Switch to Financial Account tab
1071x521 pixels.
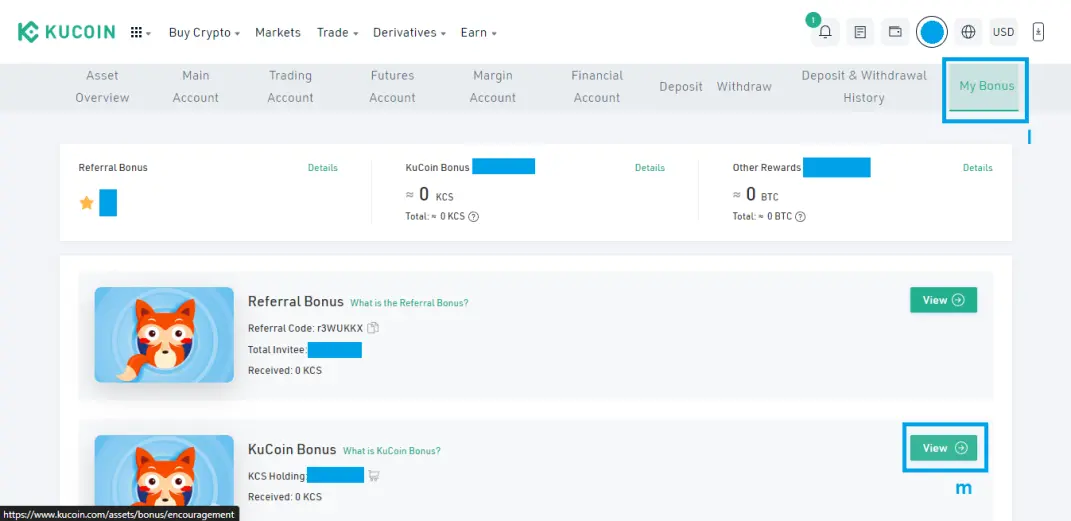point(597,87)
